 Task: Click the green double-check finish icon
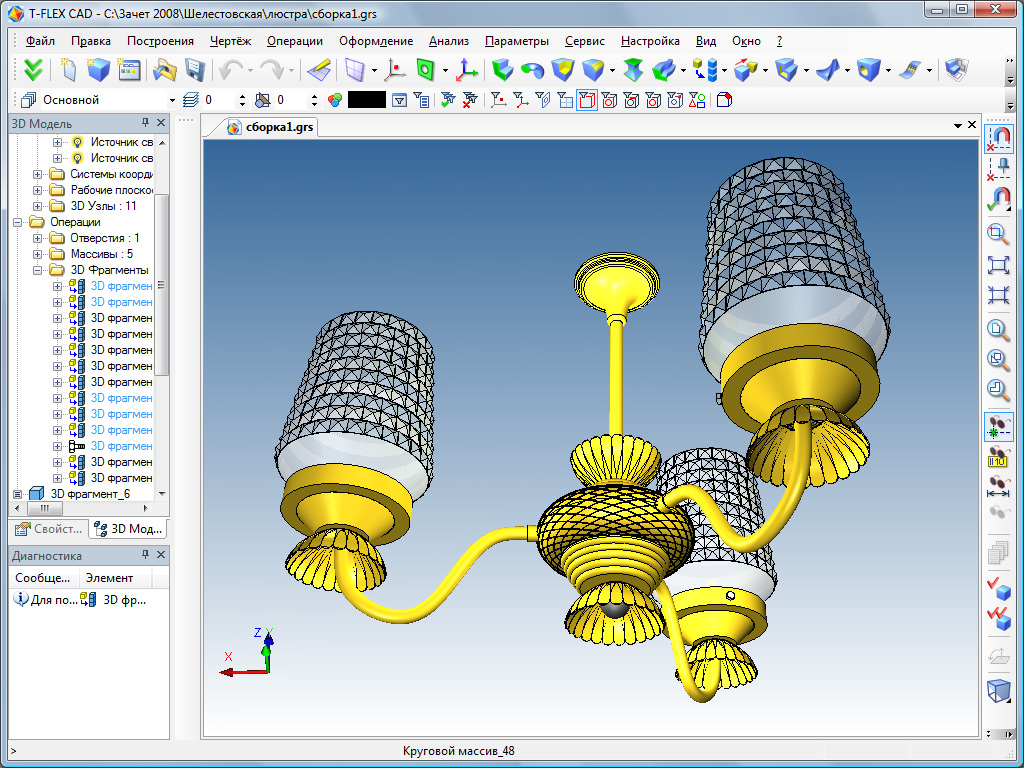click(33, 69)
